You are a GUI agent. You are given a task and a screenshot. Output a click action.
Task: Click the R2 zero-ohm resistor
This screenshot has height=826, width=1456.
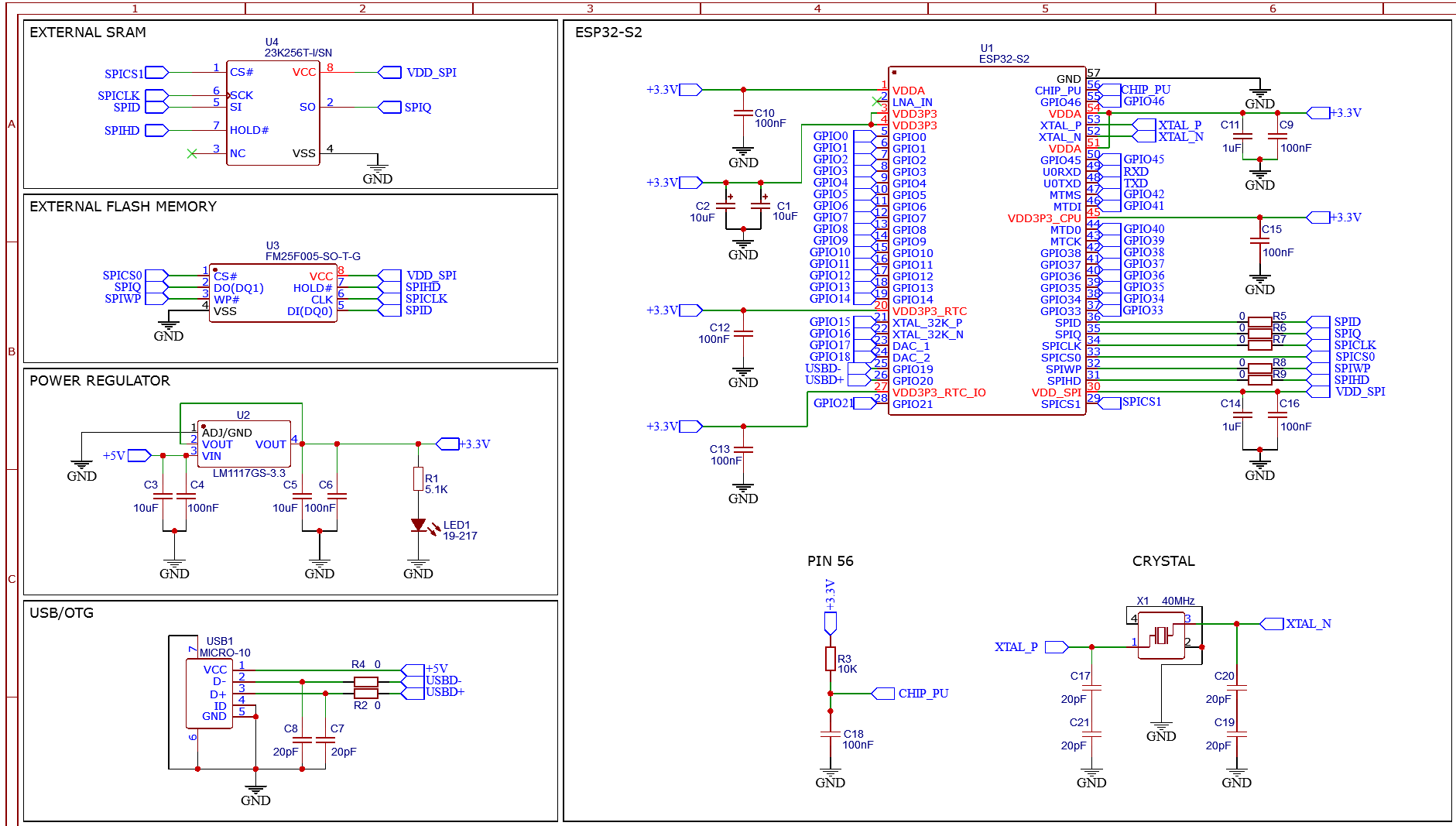pos(365,694)
